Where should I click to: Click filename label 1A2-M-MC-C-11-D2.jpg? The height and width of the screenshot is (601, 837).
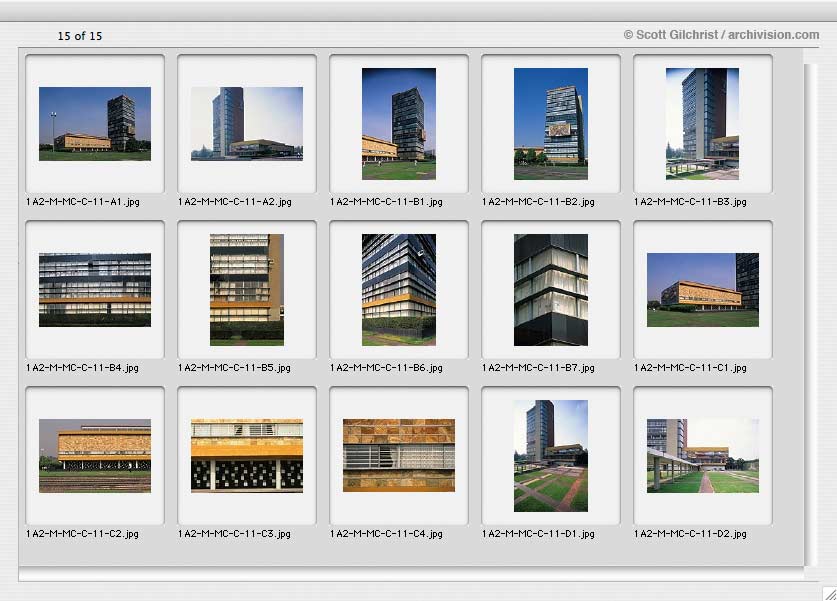click(690, 534)
